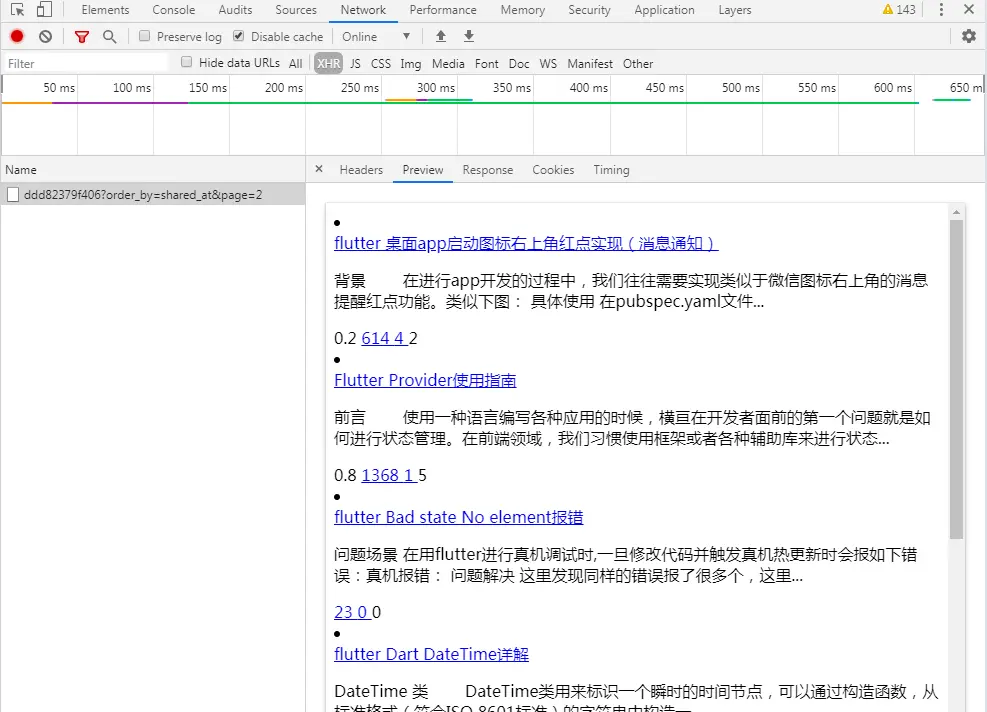Open the Memory tab
Image resolution: width=987 pixels, height=712 pixels.
523,10
